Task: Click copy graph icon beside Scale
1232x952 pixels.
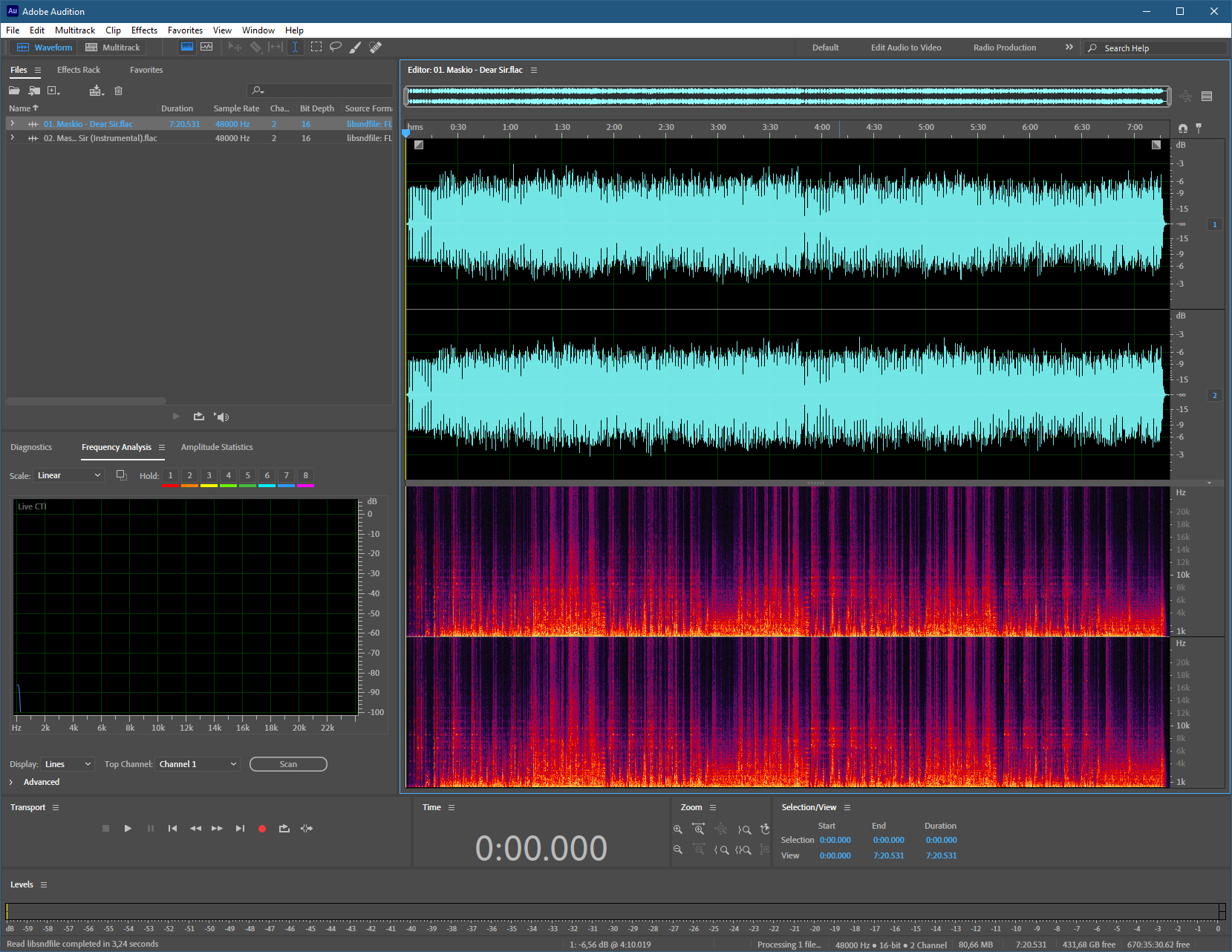Action: coord(122,475)
